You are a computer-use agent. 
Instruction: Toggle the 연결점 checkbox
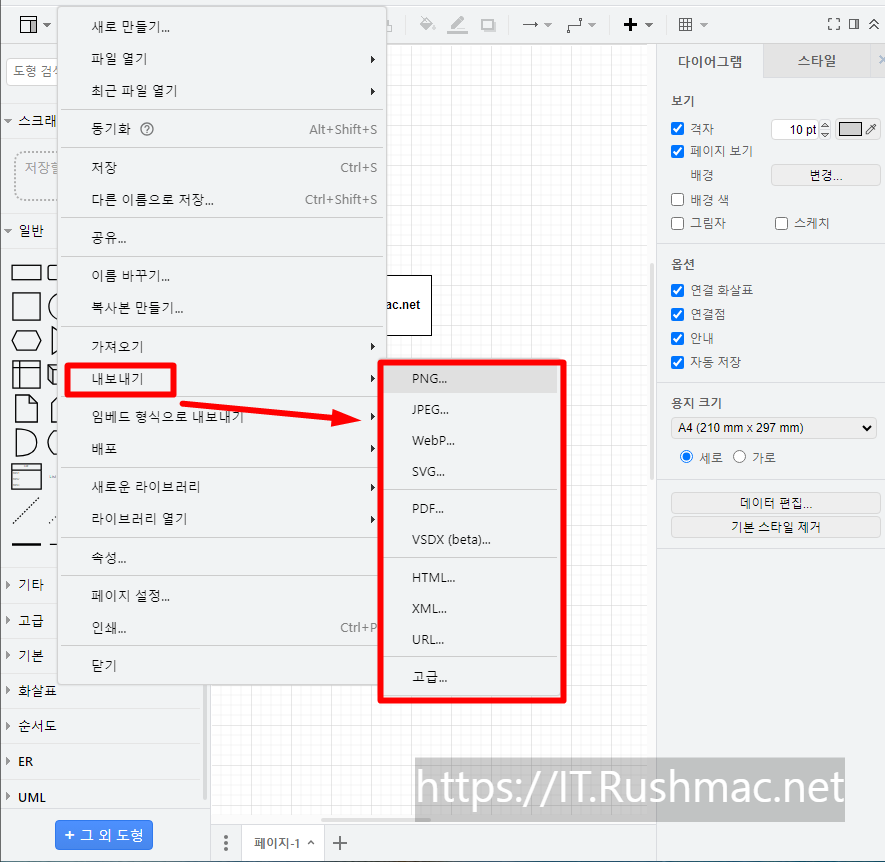point(678,314)
